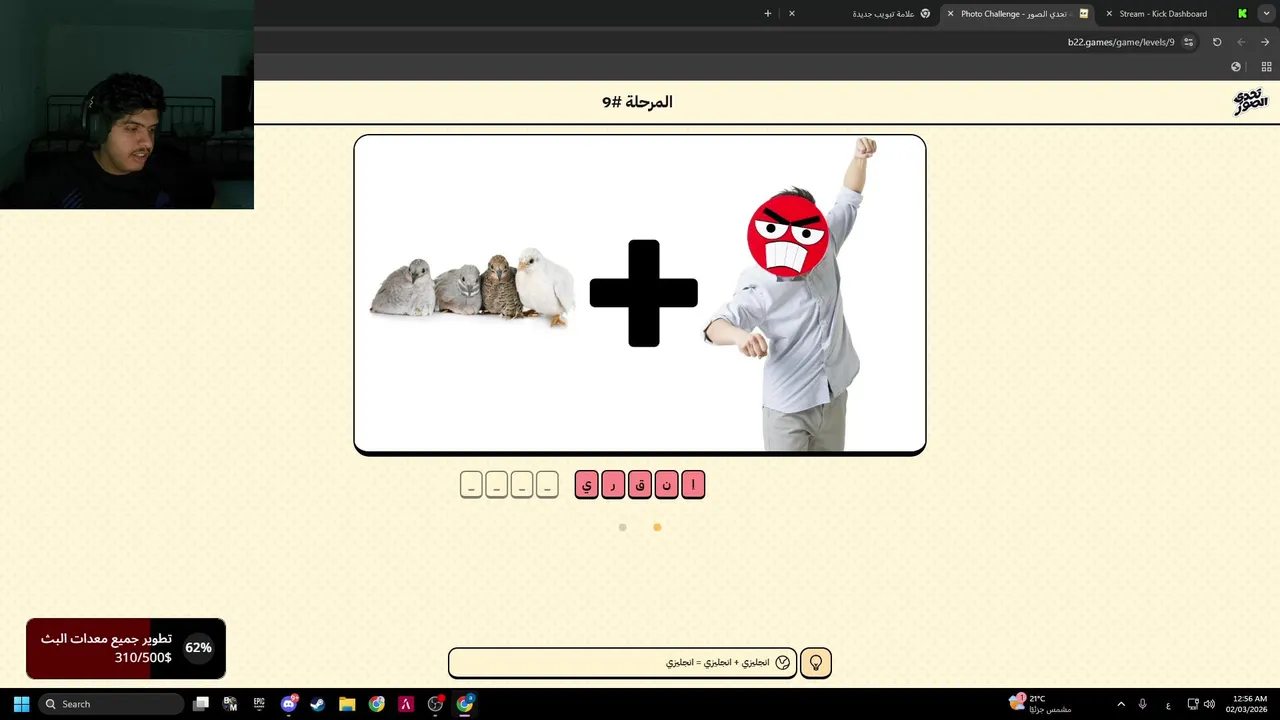Open the weather widget showing 21°C

click(1040, 704)
